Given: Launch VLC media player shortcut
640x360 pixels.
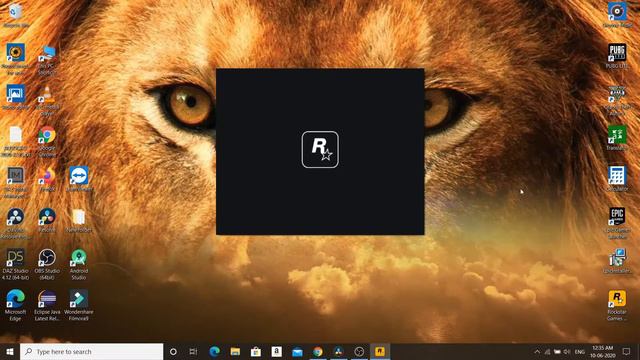Looking at the screenshot, I should (x=47, y=100).
